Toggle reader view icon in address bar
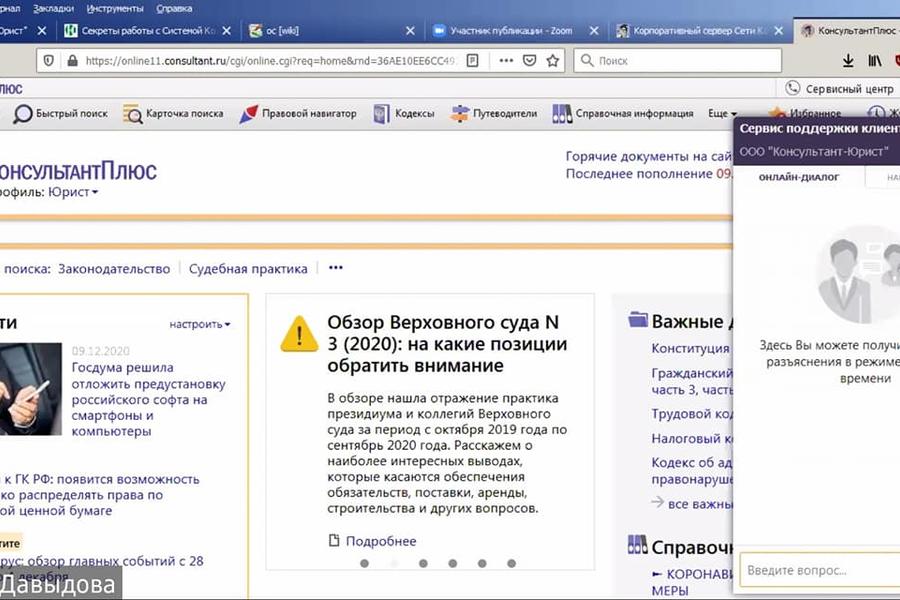 tap(472, 60)
